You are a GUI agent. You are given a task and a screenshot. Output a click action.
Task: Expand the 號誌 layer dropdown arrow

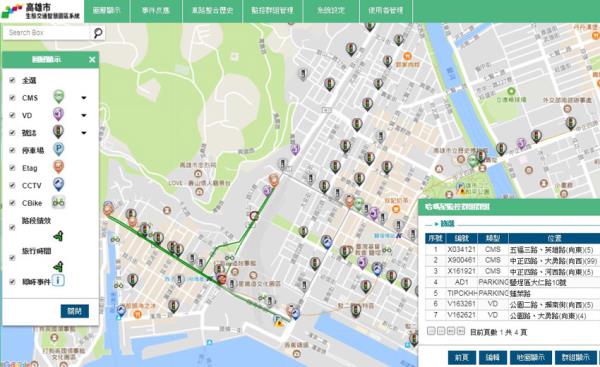(x=84, y=133)
